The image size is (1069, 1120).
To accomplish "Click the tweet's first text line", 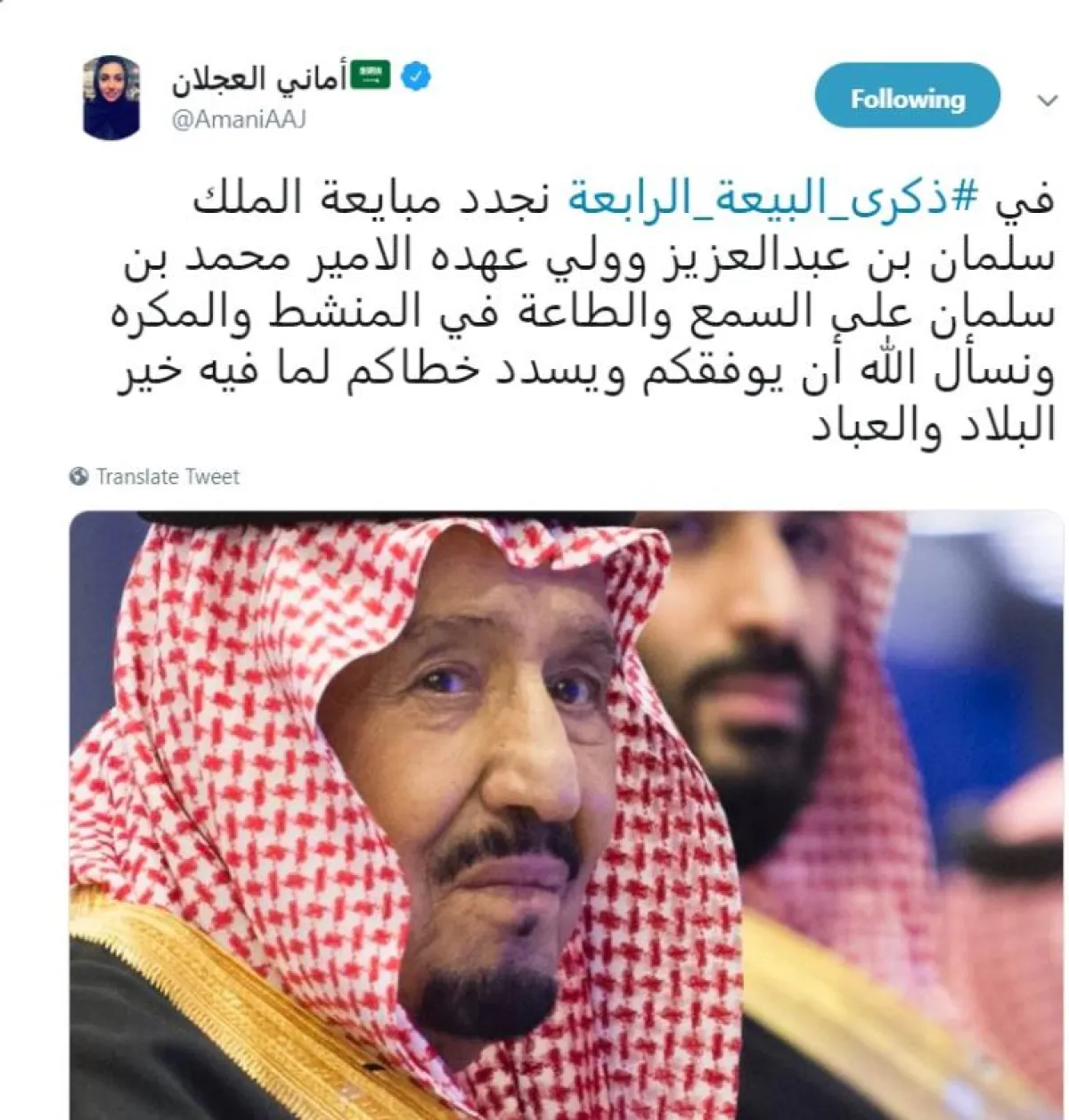I will point(624,199).
